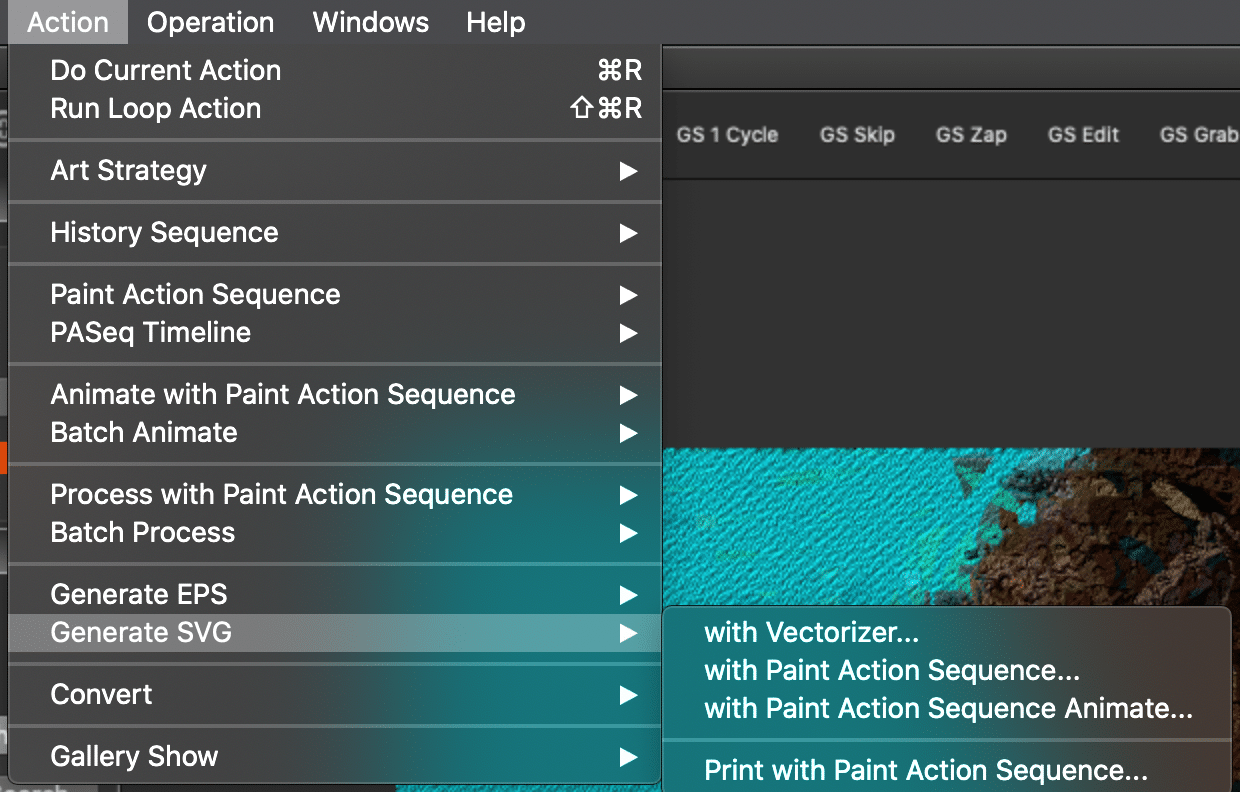Expand Process with Paint Action Sequence

[x=335, y=495]
